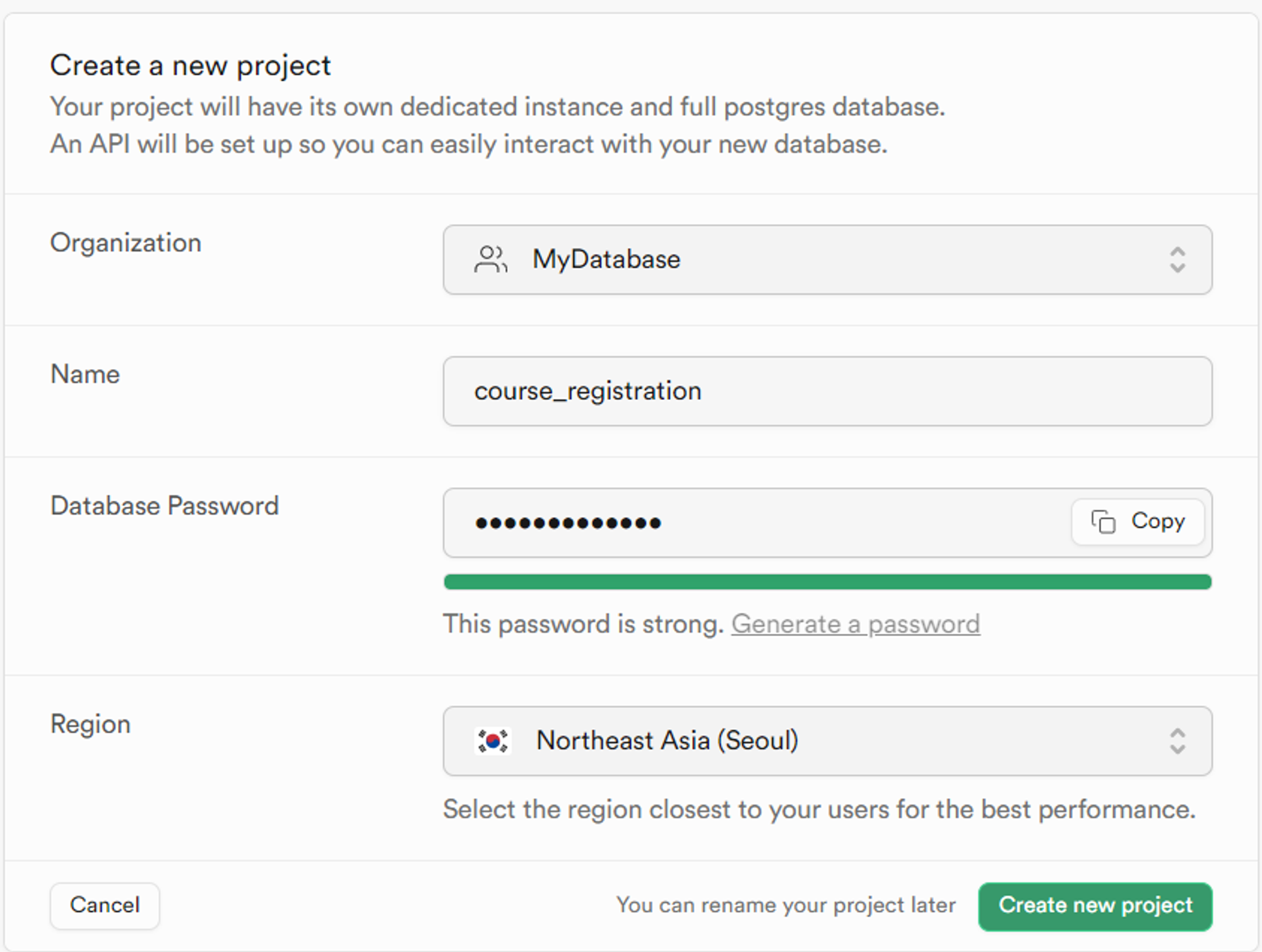
Task: Click the Organization dropdown chevron arrows
Action: point(1177,259)
